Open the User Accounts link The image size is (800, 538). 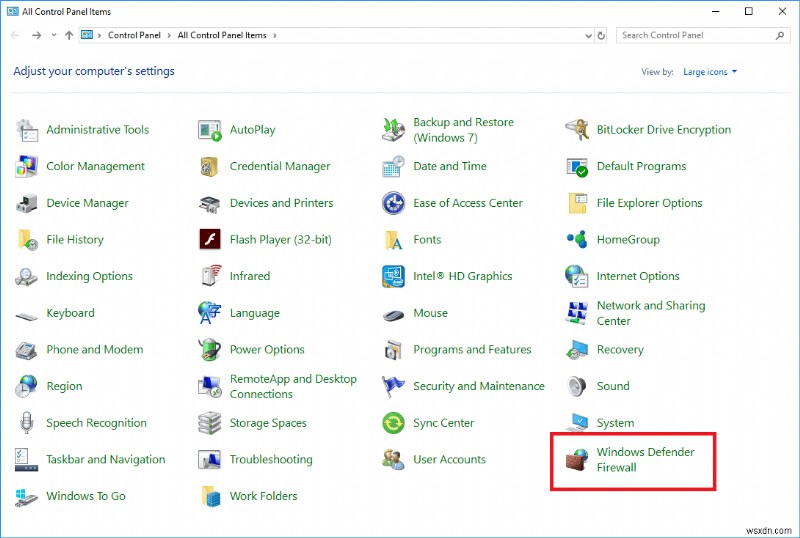pyautogui.click(x=449, y=459)
